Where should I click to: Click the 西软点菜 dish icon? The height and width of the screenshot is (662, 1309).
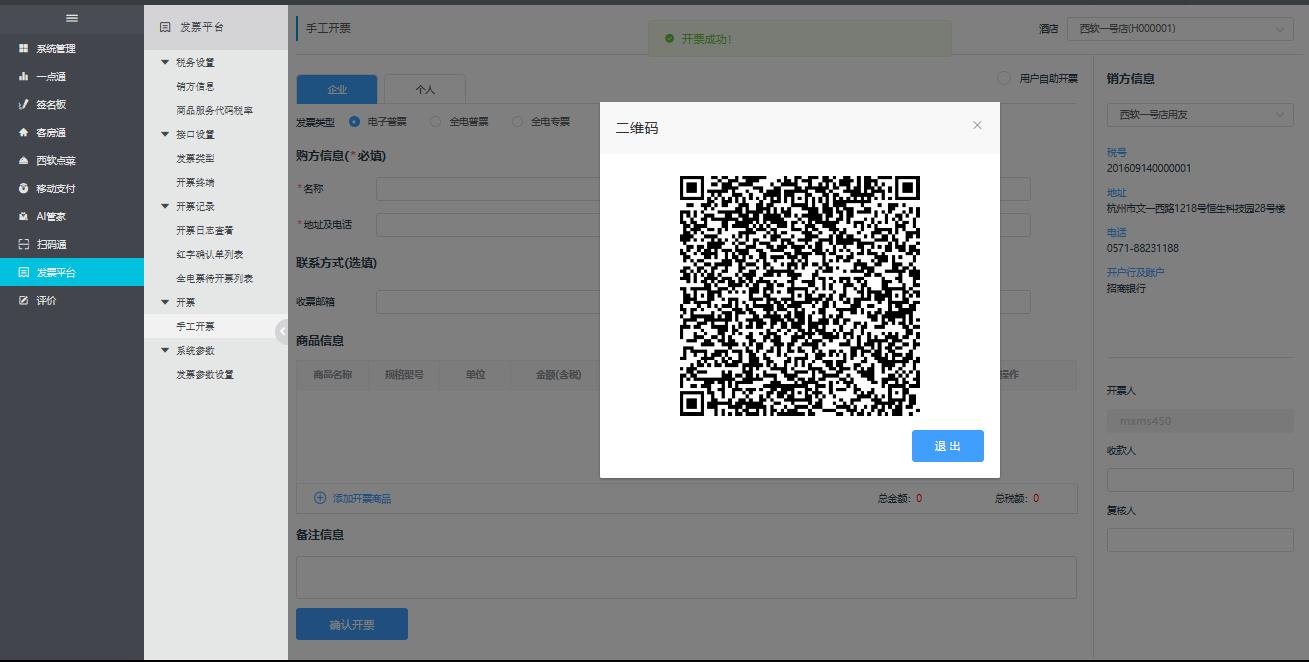point(24,160)
